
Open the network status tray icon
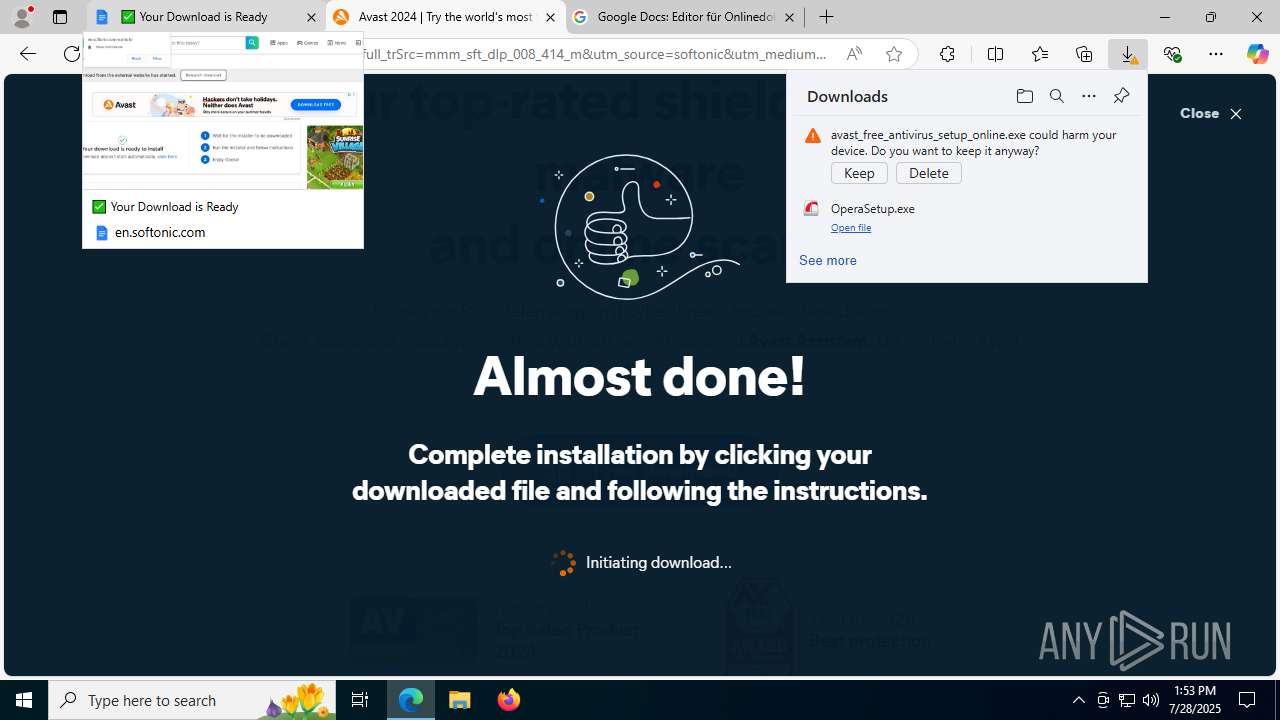point(1127,700)
